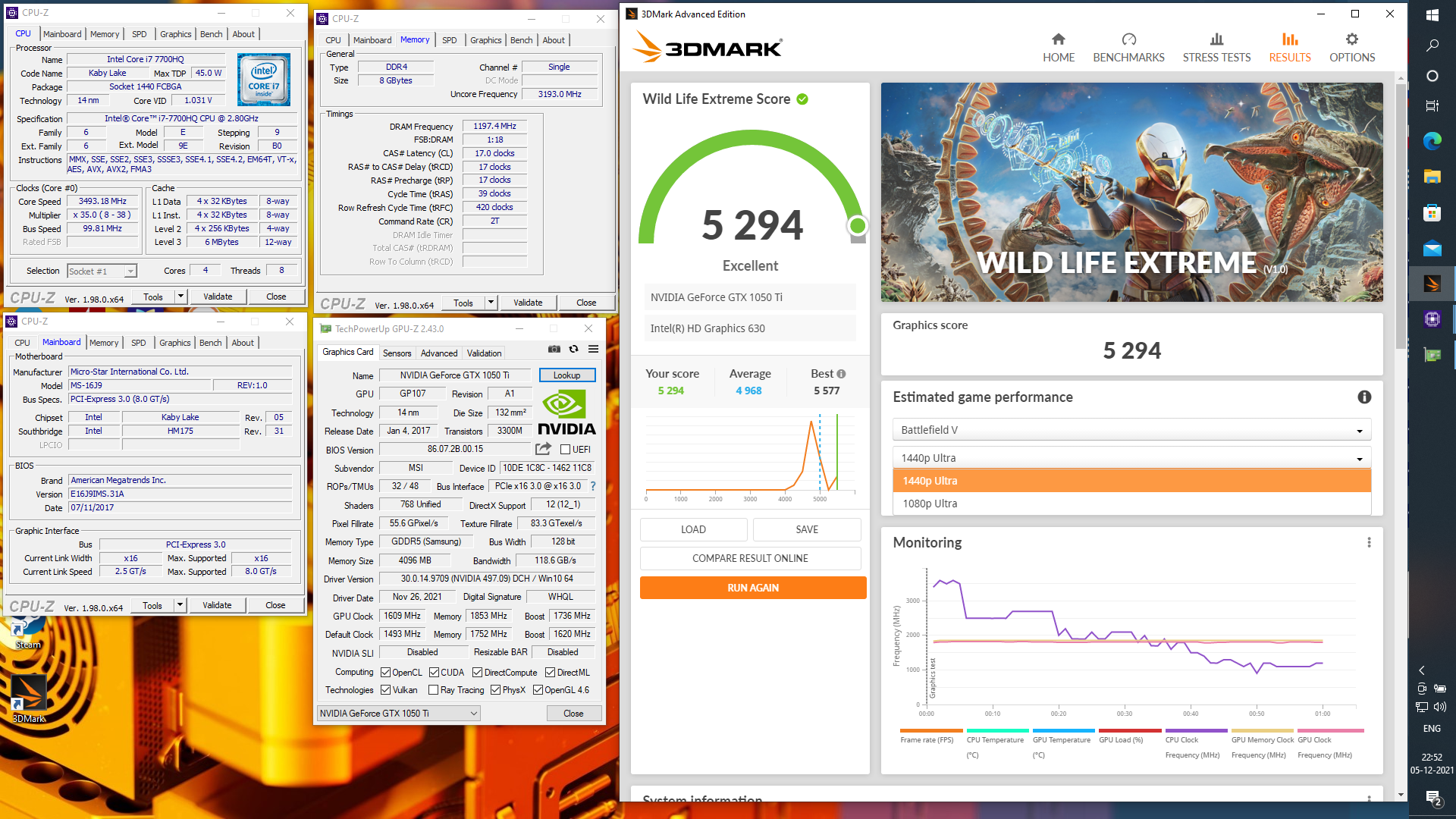Open Bench tab in CPU-Z CPU window
1456x819 pixels.
211,34
